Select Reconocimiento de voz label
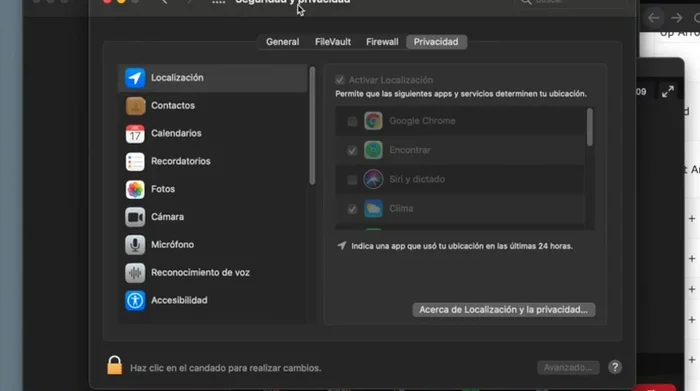700x391 pixels. (200, 273)
